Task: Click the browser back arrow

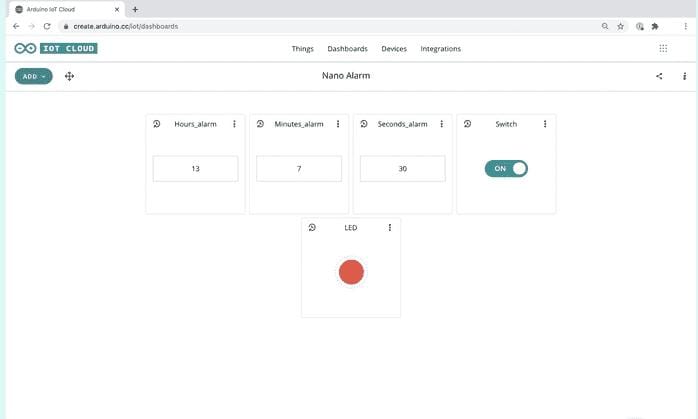Action: [16, 26]
